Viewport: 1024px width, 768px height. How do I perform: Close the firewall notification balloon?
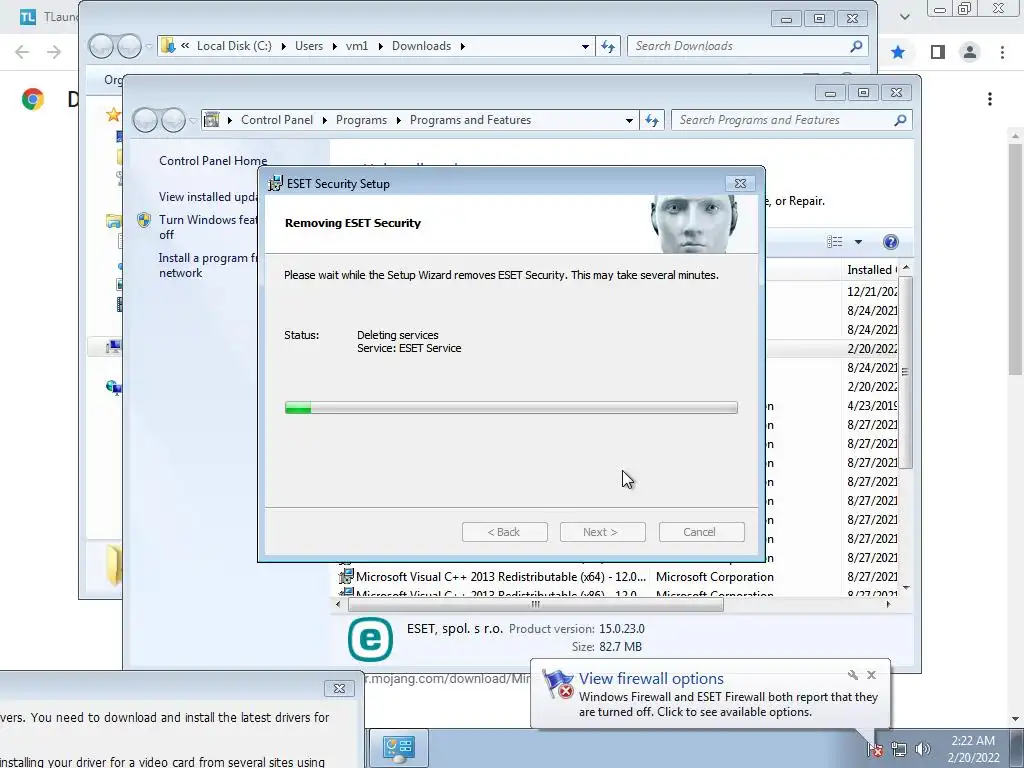(x=872, y=675)
